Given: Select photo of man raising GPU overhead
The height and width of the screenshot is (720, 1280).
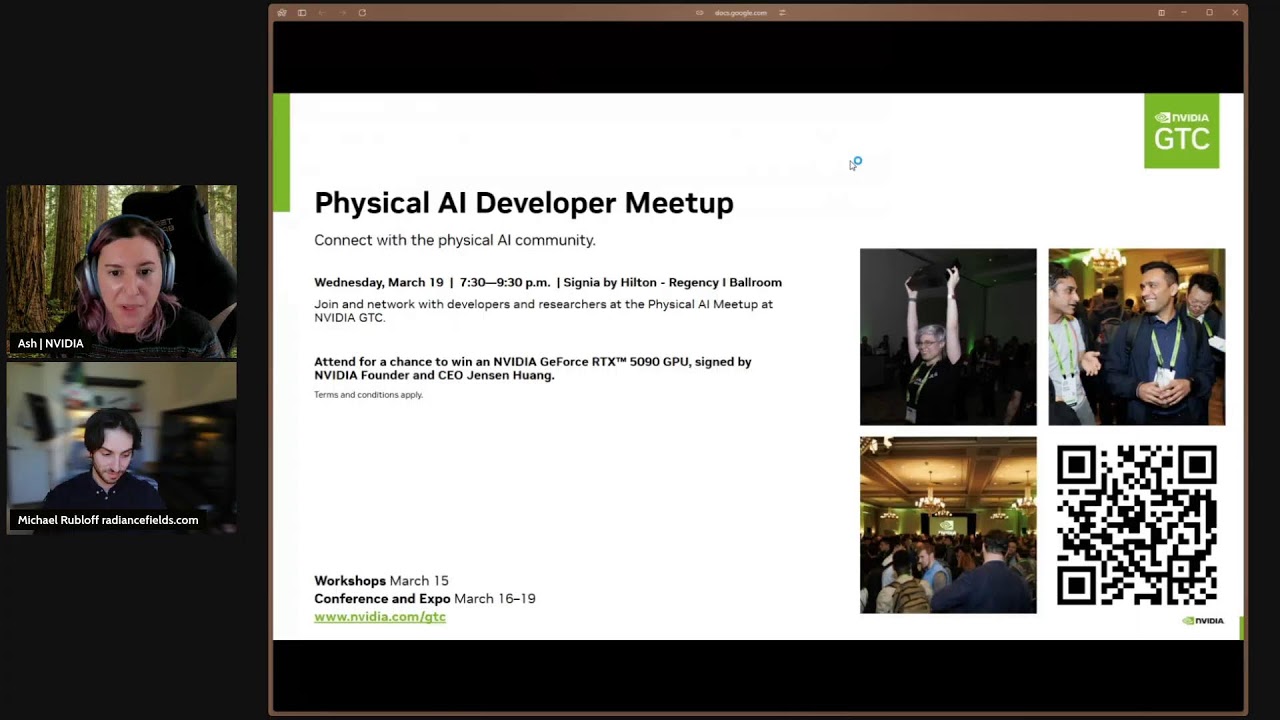Looking at the screenshot, I should tap(948, 337).
